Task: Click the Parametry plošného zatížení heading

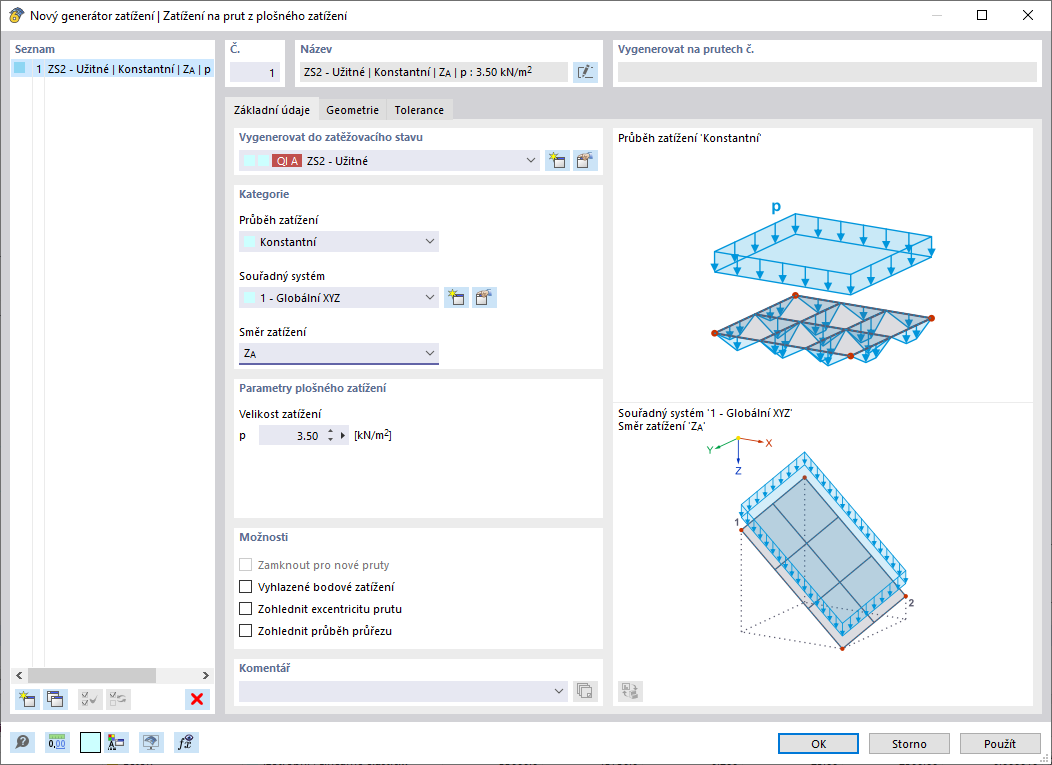Action: 313,388
